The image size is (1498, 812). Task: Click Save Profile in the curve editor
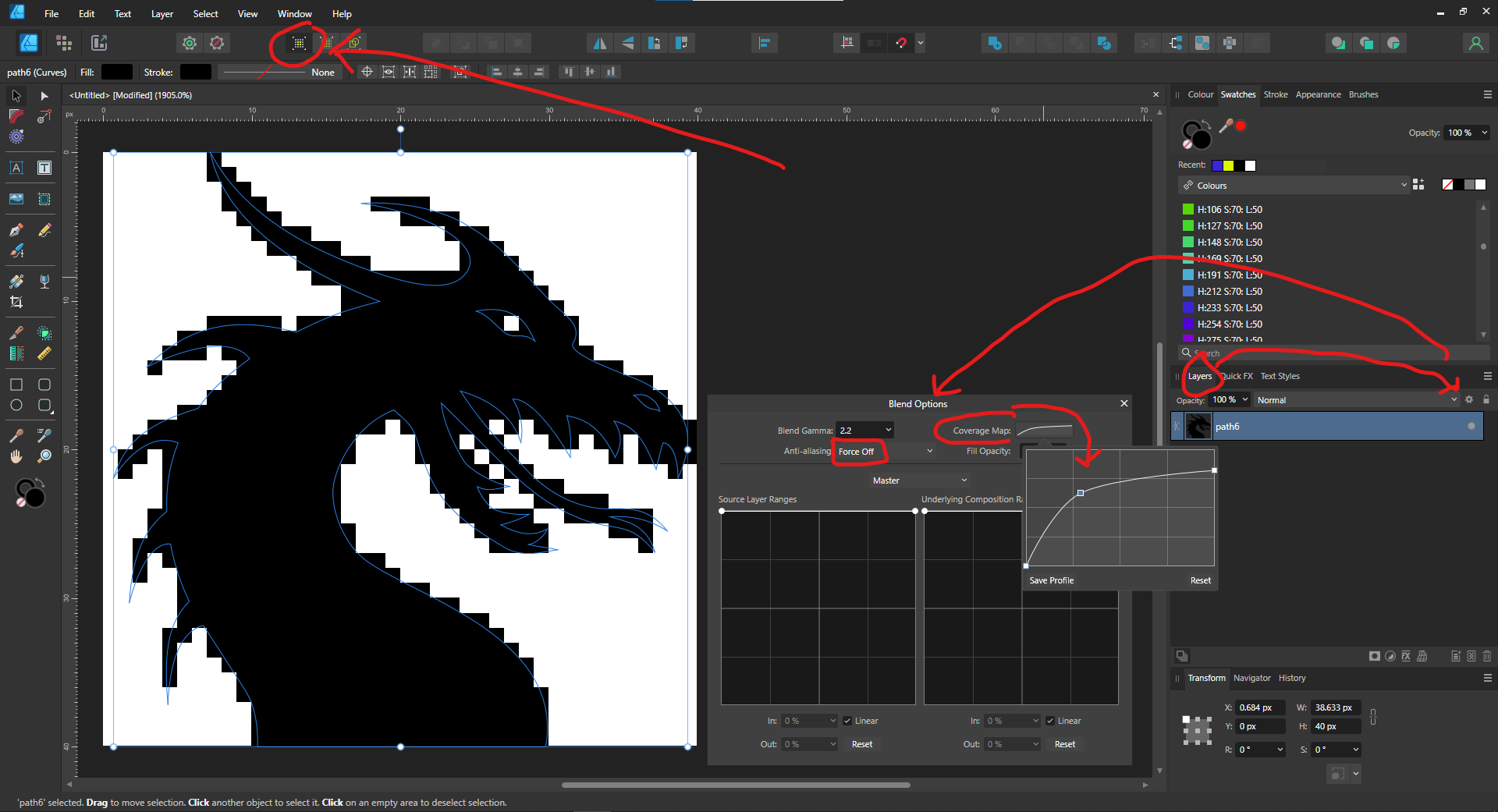(1051, 580)
